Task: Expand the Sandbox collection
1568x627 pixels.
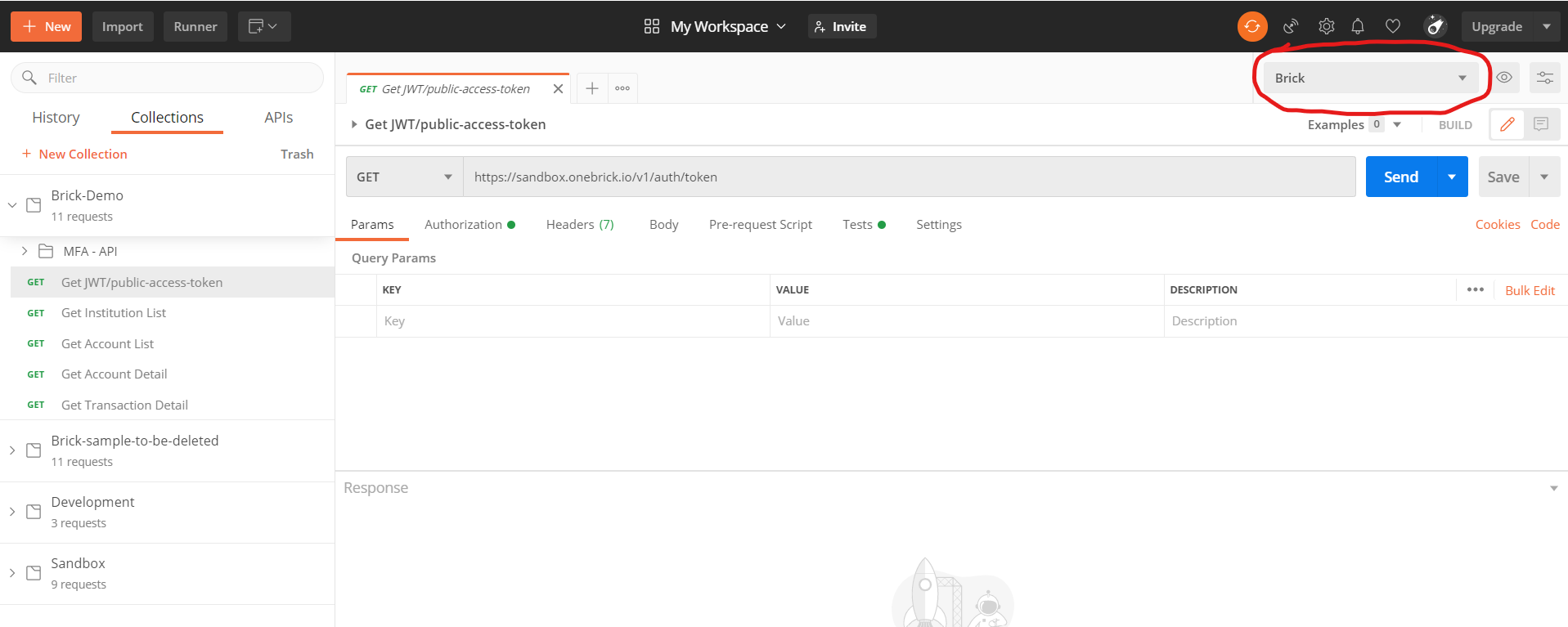Action: tap(12, 573)
